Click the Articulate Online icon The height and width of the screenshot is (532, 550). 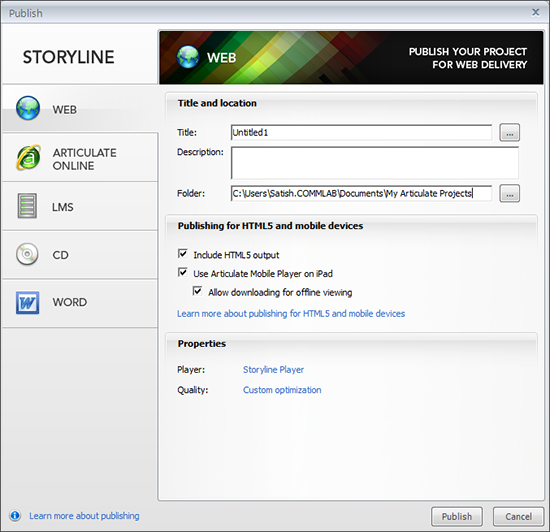[x=28, y=157]
